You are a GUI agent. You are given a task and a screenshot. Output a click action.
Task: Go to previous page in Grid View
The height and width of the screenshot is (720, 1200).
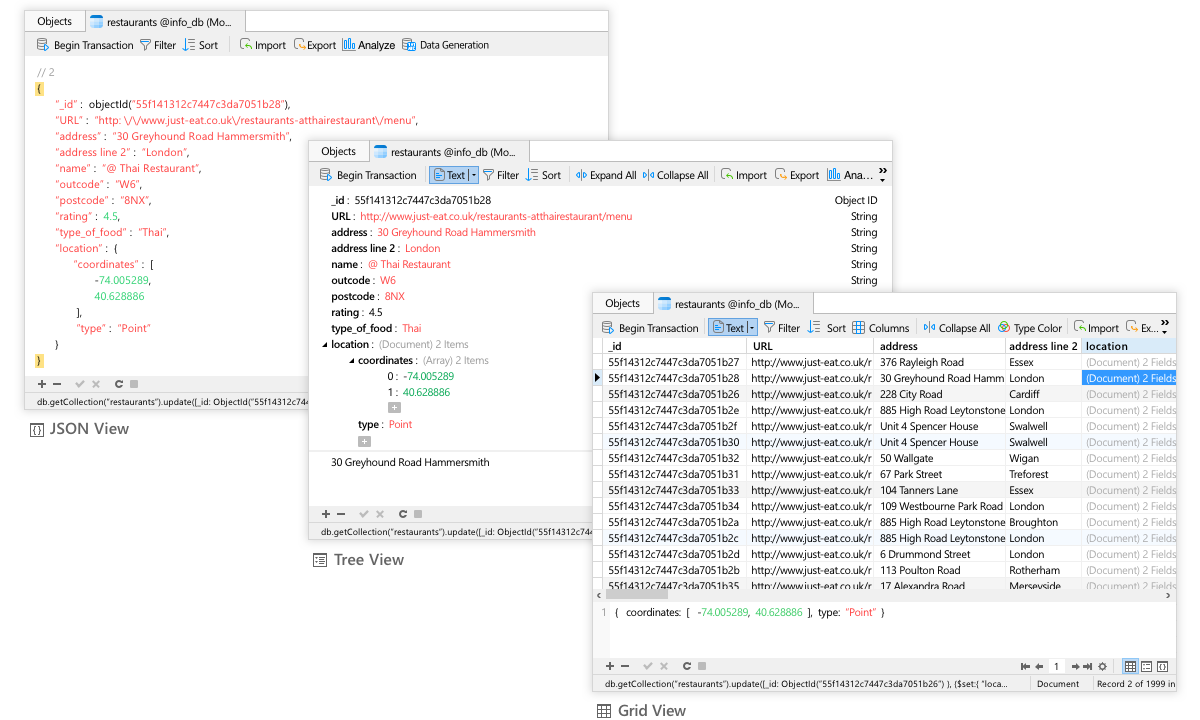[x=1039, y=666]
